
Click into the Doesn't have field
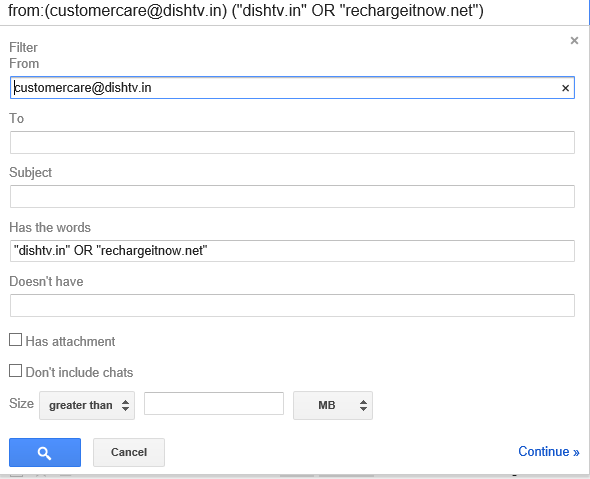(x=292, y=305)
